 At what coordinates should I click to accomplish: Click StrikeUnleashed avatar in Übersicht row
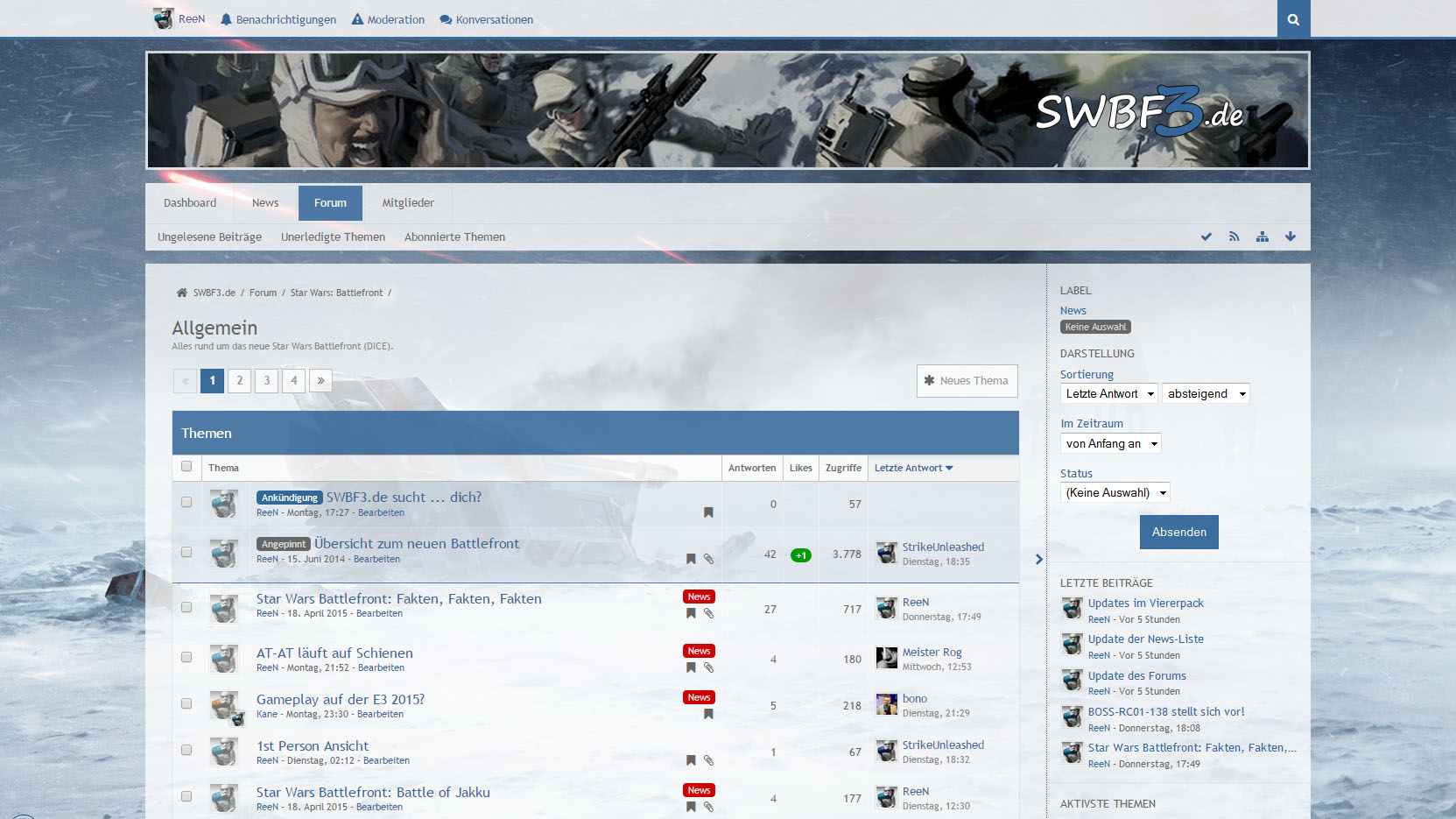[x=886, y=552]
